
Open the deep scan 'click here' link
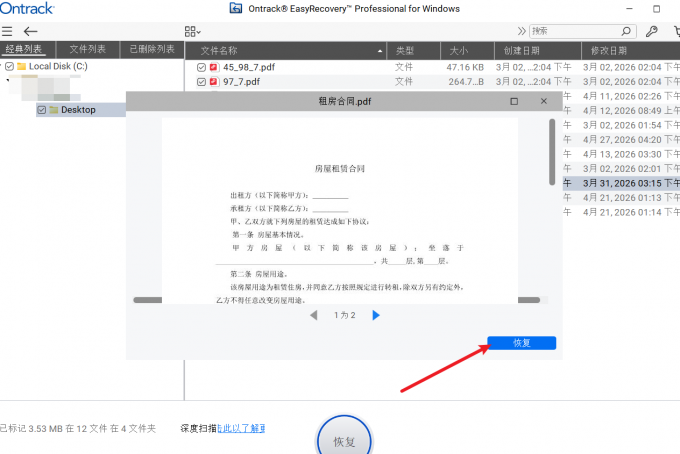(241, 428)
